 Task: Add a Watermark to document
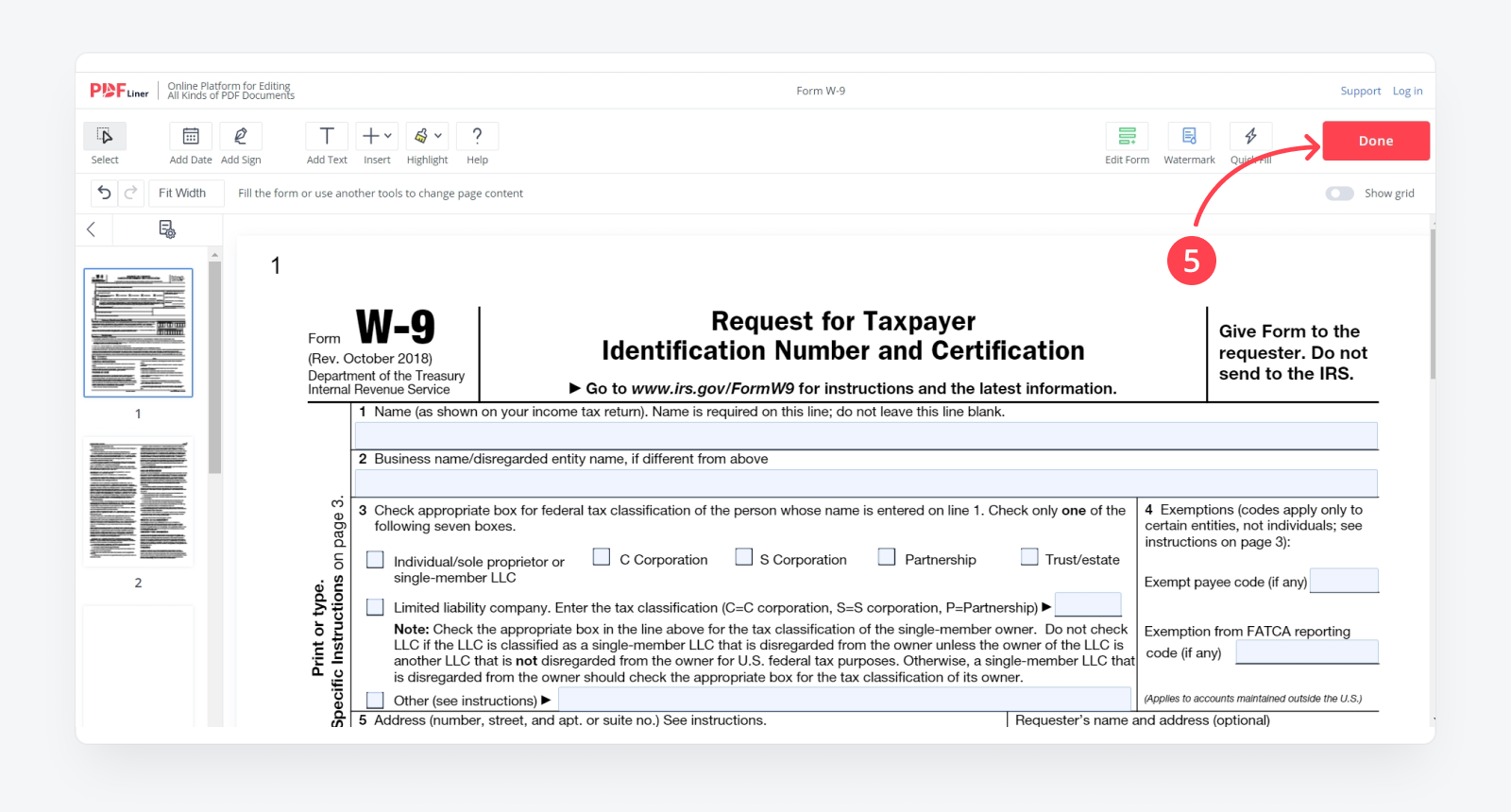(1189, 136)
